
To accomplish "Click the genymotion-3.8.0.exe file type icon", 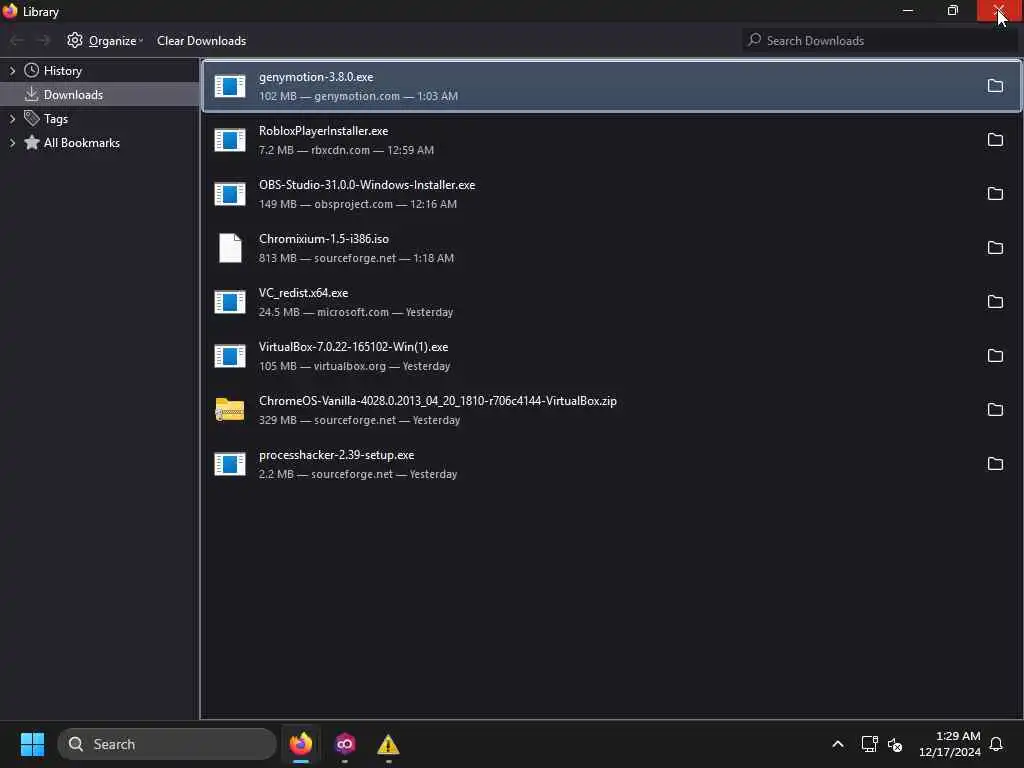I will (x=230, y=86).
